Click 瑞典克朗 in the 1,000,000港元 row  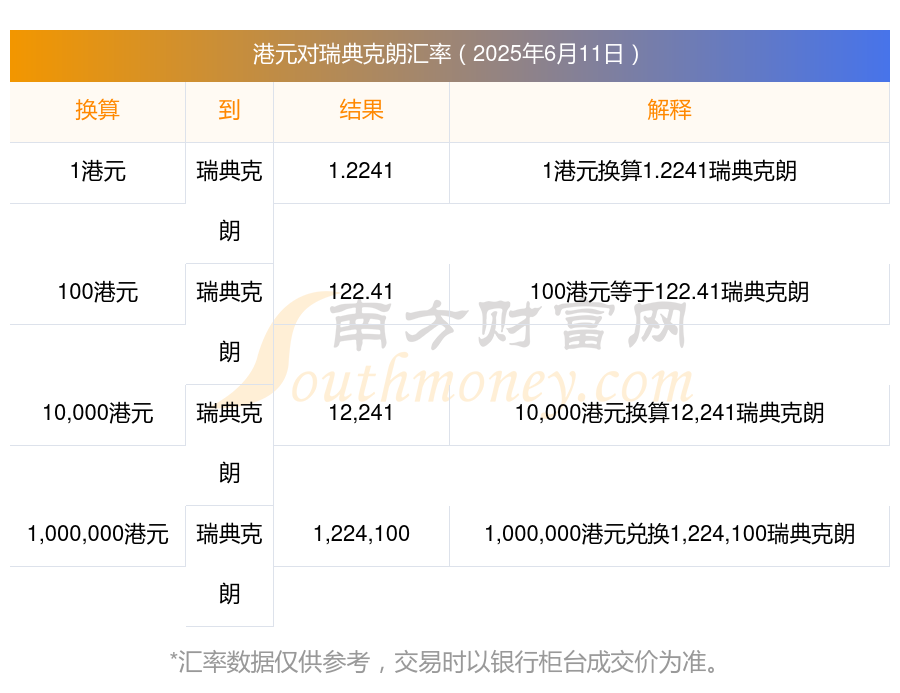pyautogui.click(x=229, y=565)
